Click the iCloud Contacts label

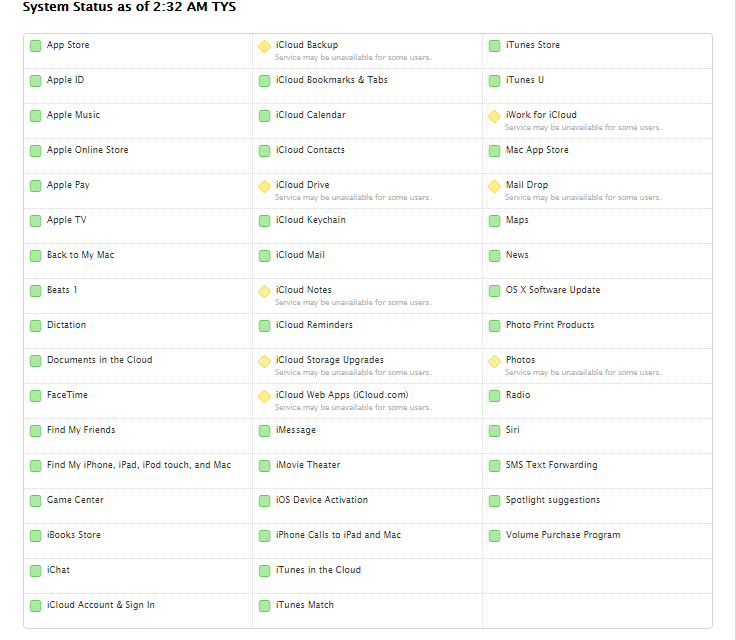click(x=310, y=150)
